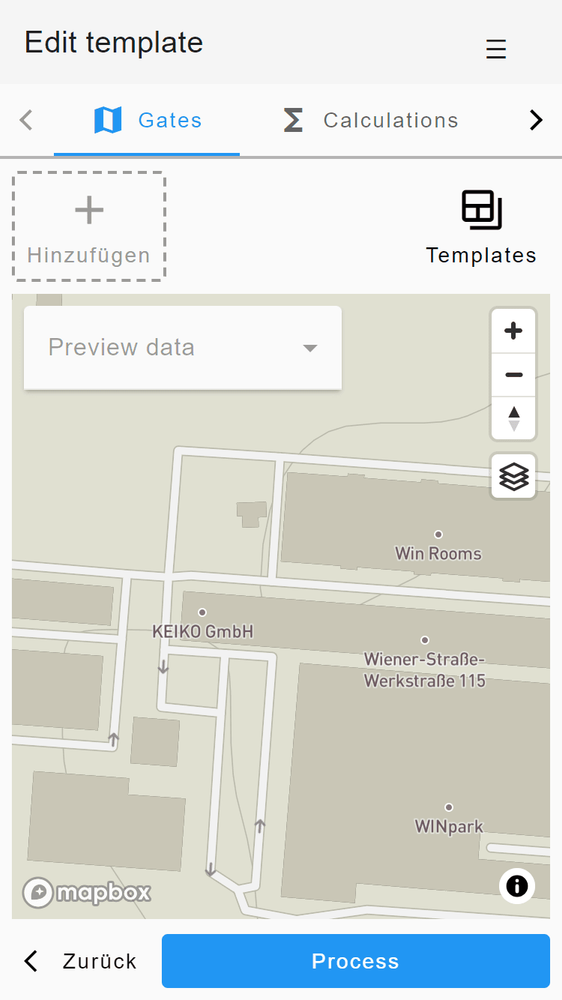Viewport: 562px width, 1000px height.
Task: Click the plus Hinzufügen box
Action: 89,226
